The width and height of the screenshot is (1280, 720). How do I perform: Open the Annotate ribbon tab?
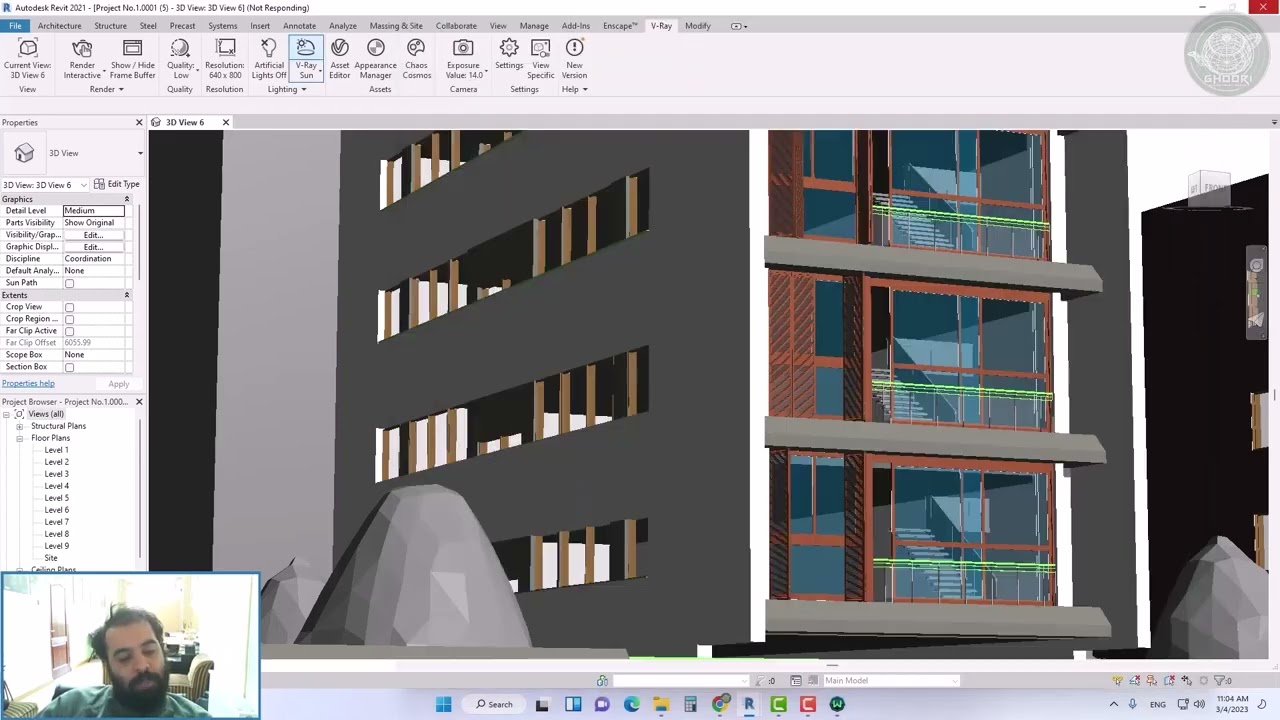(299, 26)
